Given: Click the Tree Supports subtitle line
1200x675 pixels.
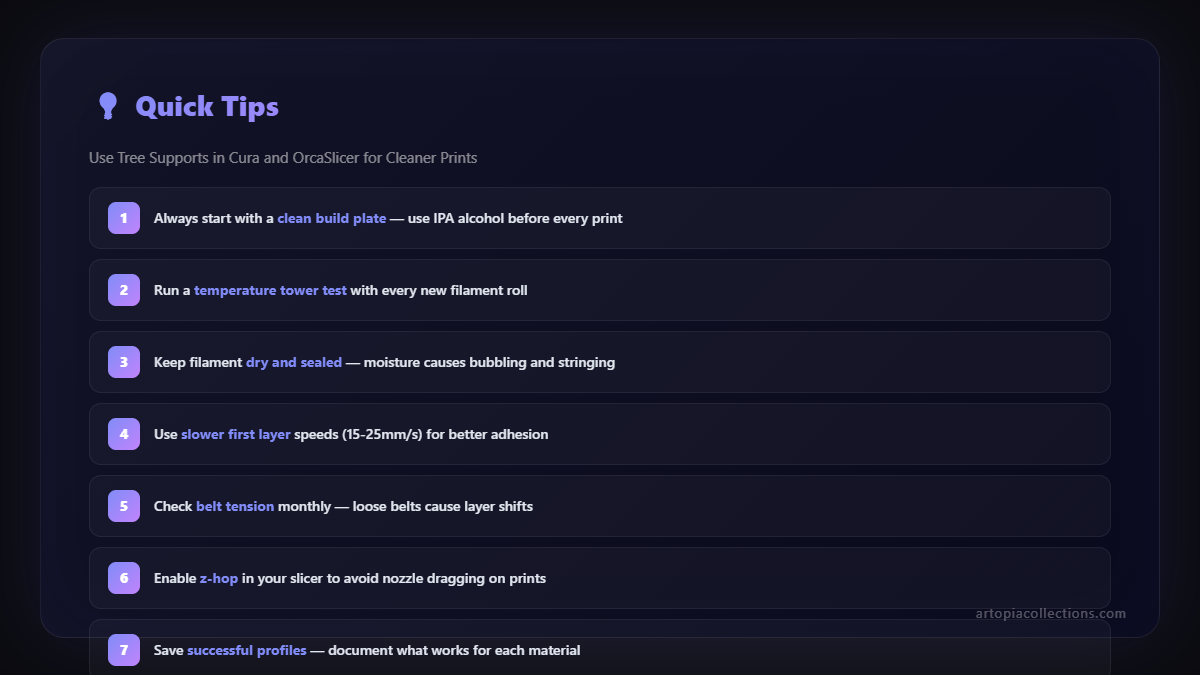Looking at the screenshot, I should coord(283,158).
